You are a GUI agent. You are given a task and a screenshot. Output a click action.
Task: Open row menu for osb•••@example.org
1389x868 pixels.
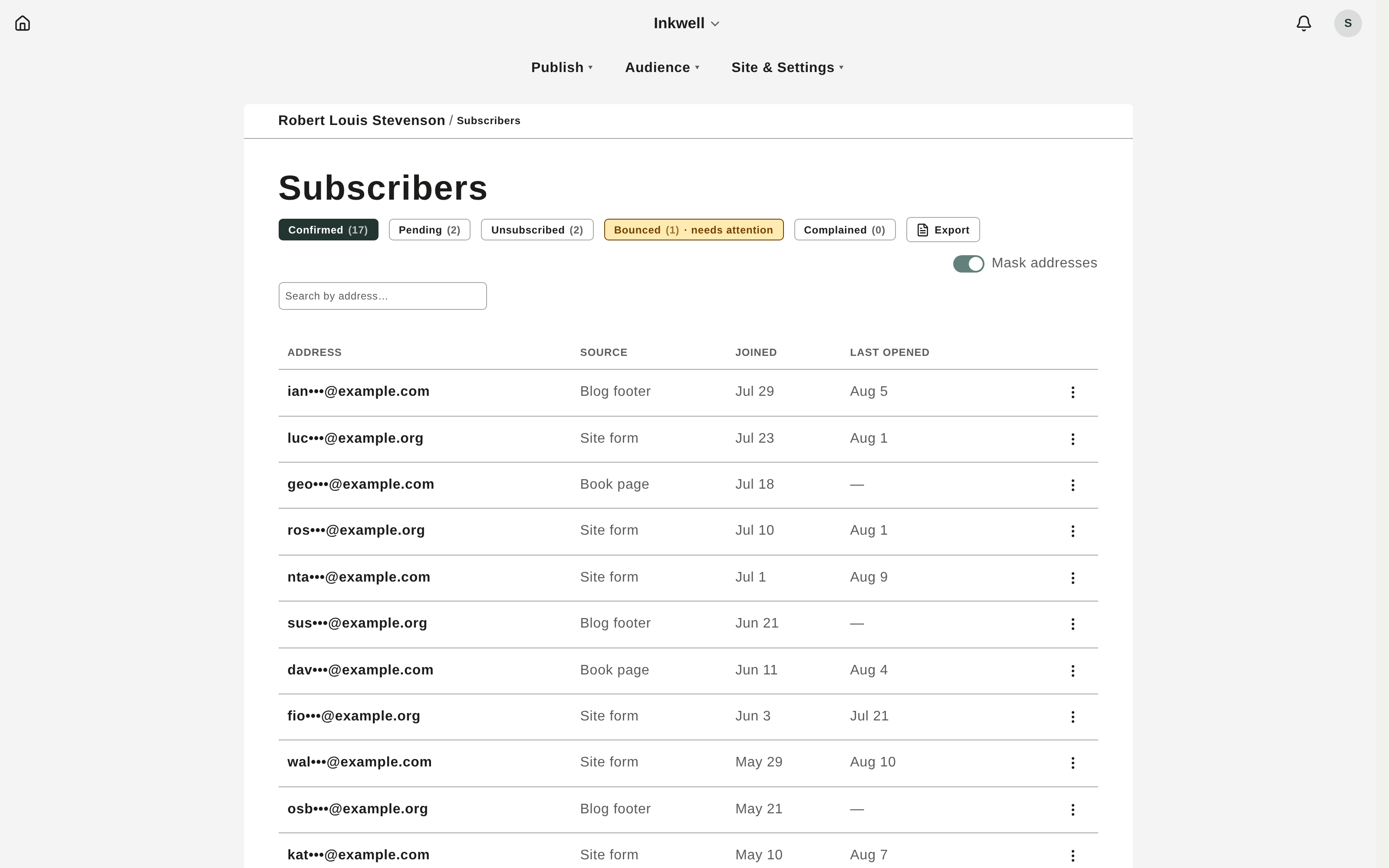click(1072, 810)
